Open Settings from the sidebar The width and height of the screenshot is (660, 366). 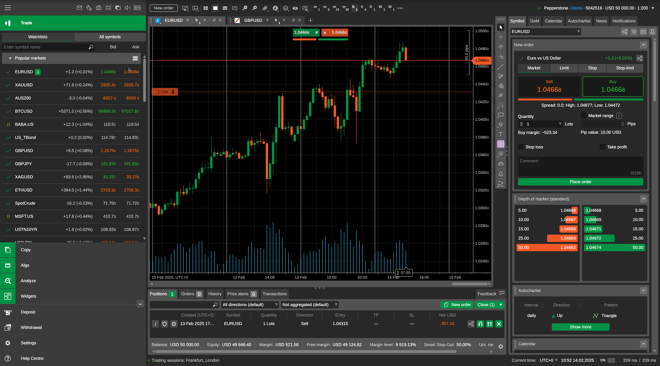[28, 343]
